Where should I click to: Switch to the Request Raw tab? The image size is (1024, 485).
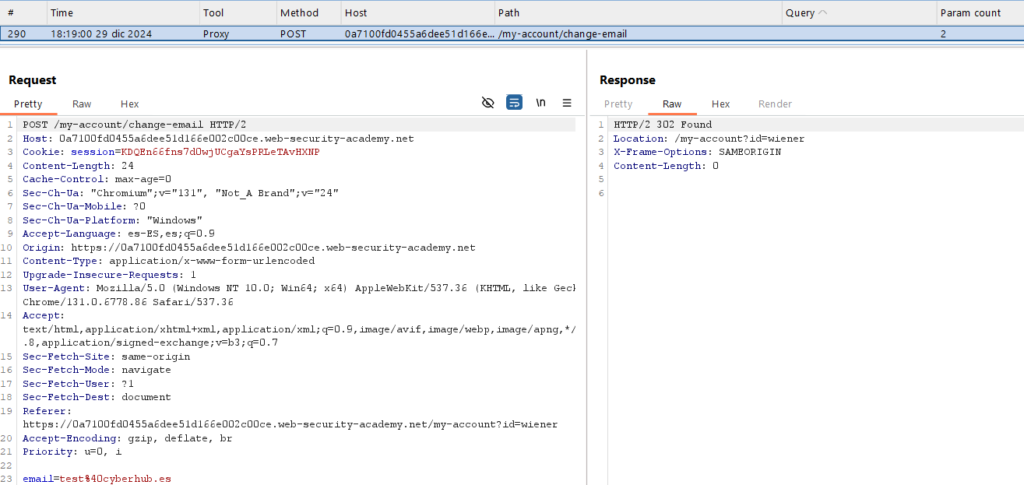(82, 104)
